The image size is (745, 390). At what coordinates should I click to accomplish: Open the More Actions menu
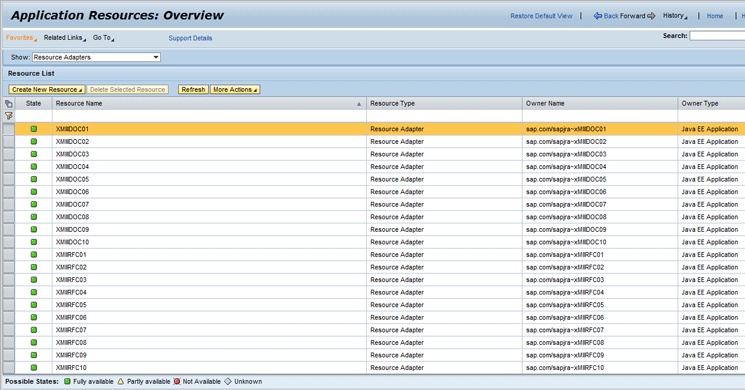[235, 89]
